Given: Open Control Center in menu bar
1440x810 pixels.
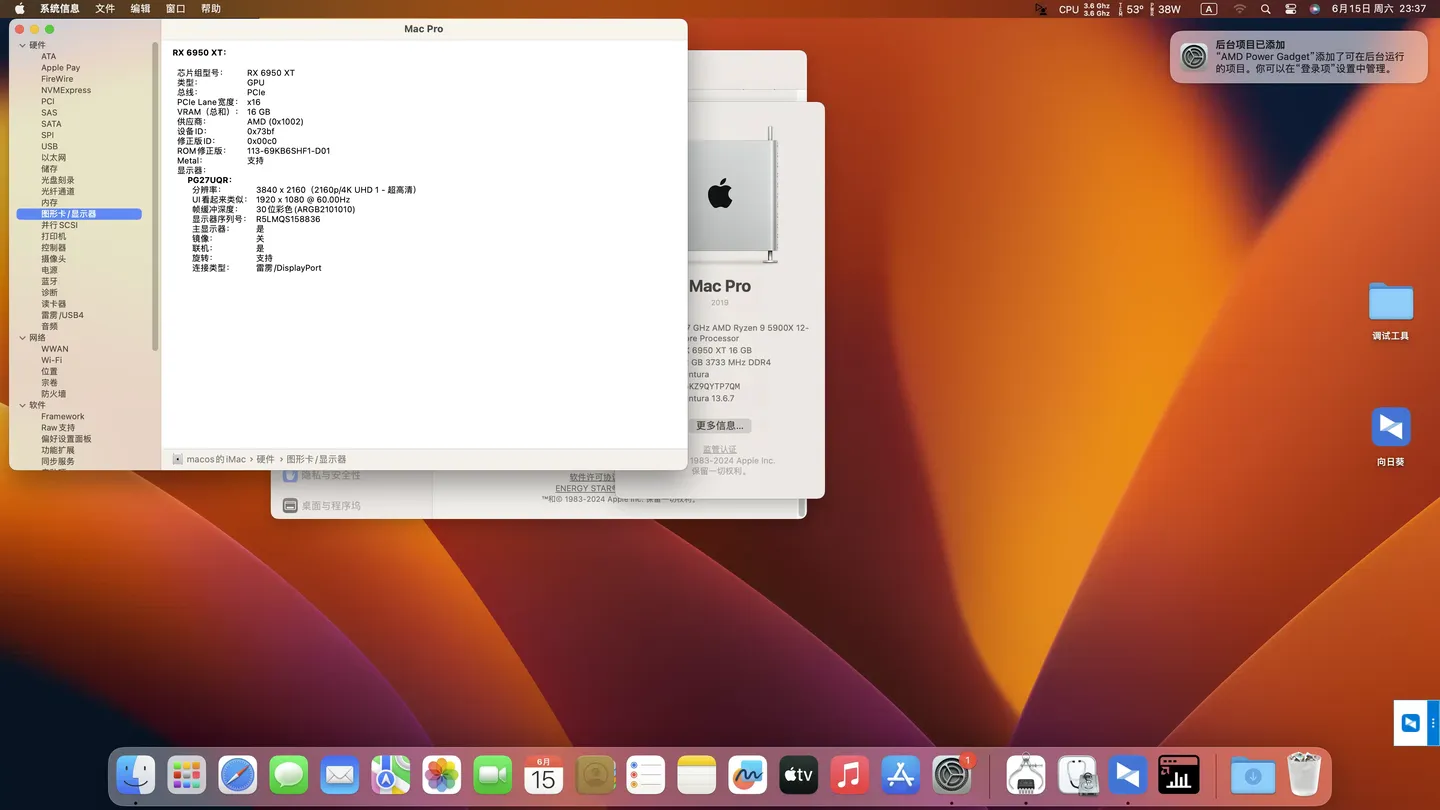Looking at the screenshot, I should click(x=1291, y=9).
